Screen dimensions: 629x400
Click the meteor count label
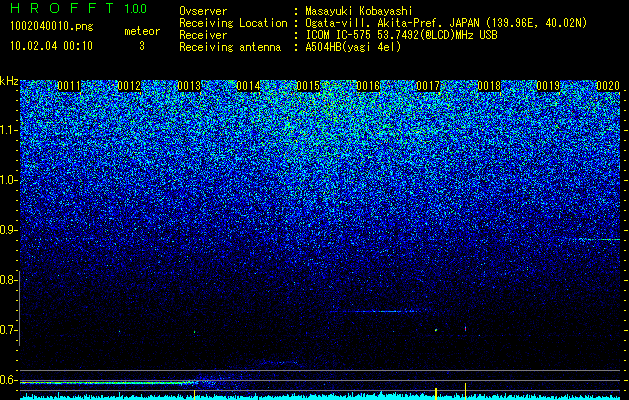[x=142, y=31]
